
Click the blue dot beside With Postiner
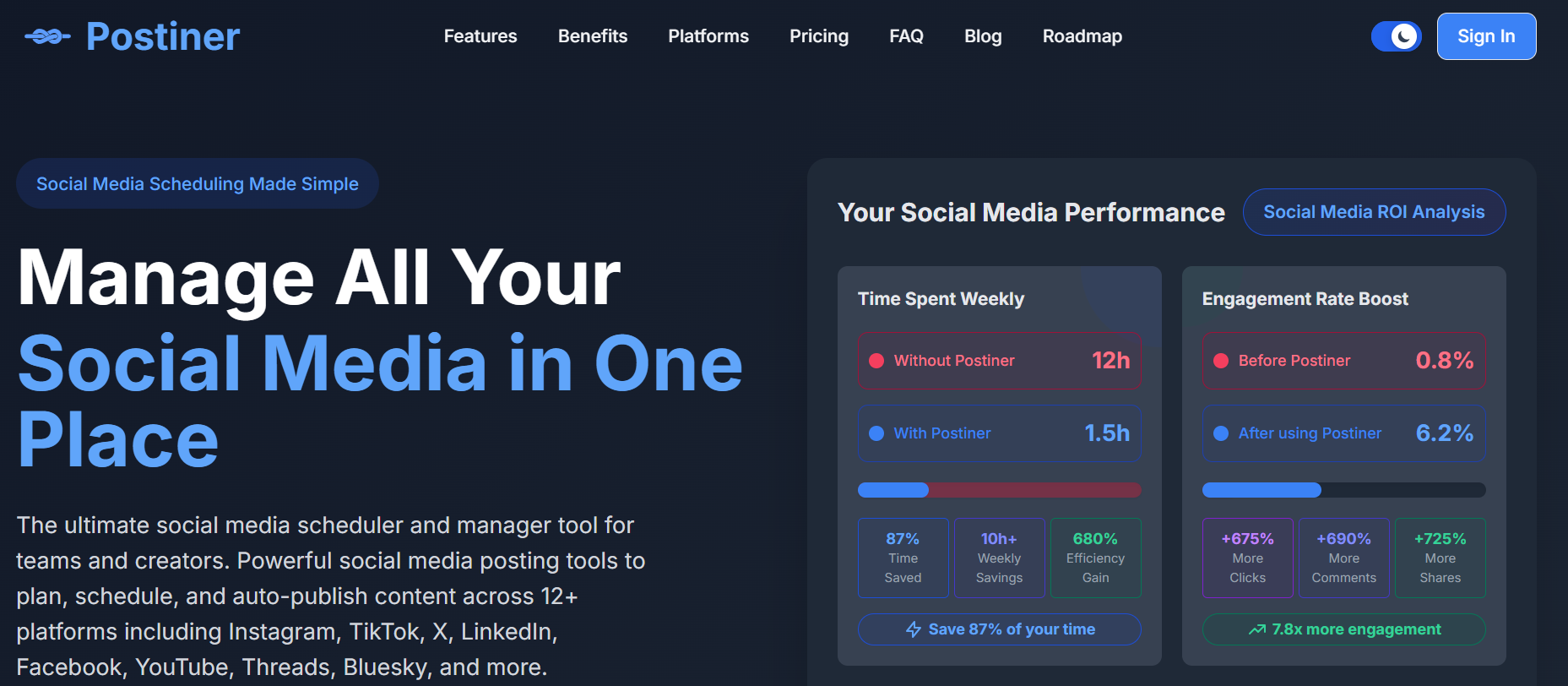[x=876, y=433]
